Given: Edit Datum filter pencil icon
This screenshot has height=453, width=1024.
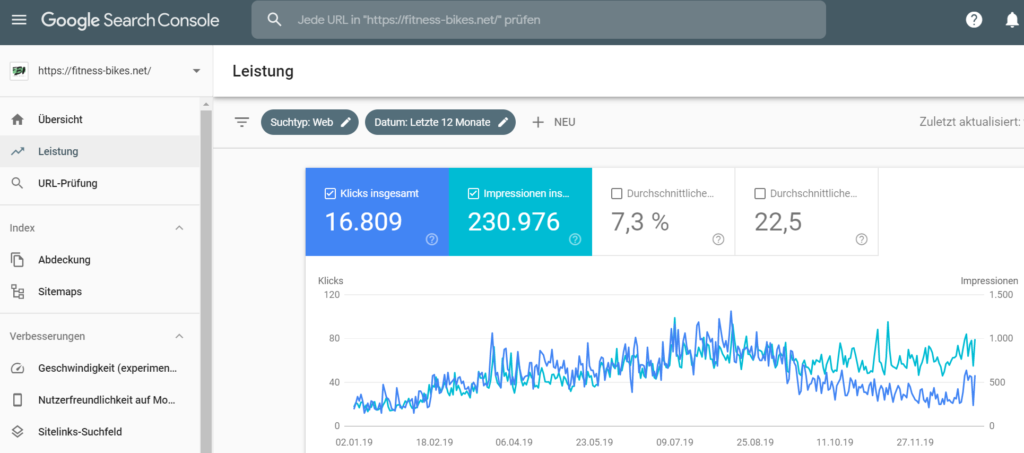Looking at the screenshot, I should (x=503, y=122).
